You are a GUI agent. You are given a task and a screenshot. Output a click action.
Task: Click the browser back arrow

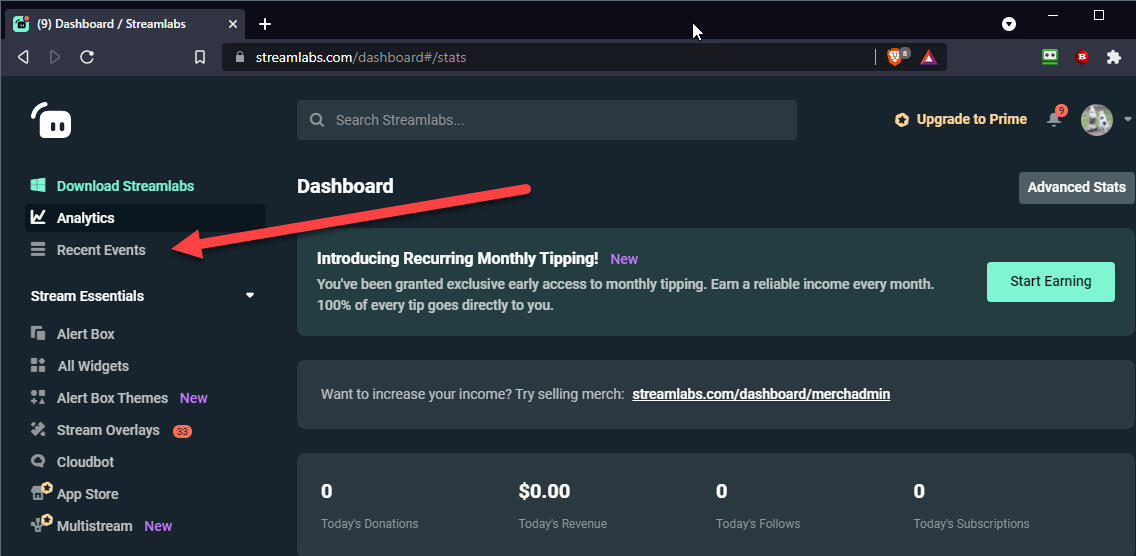click(x=23, y=57)
